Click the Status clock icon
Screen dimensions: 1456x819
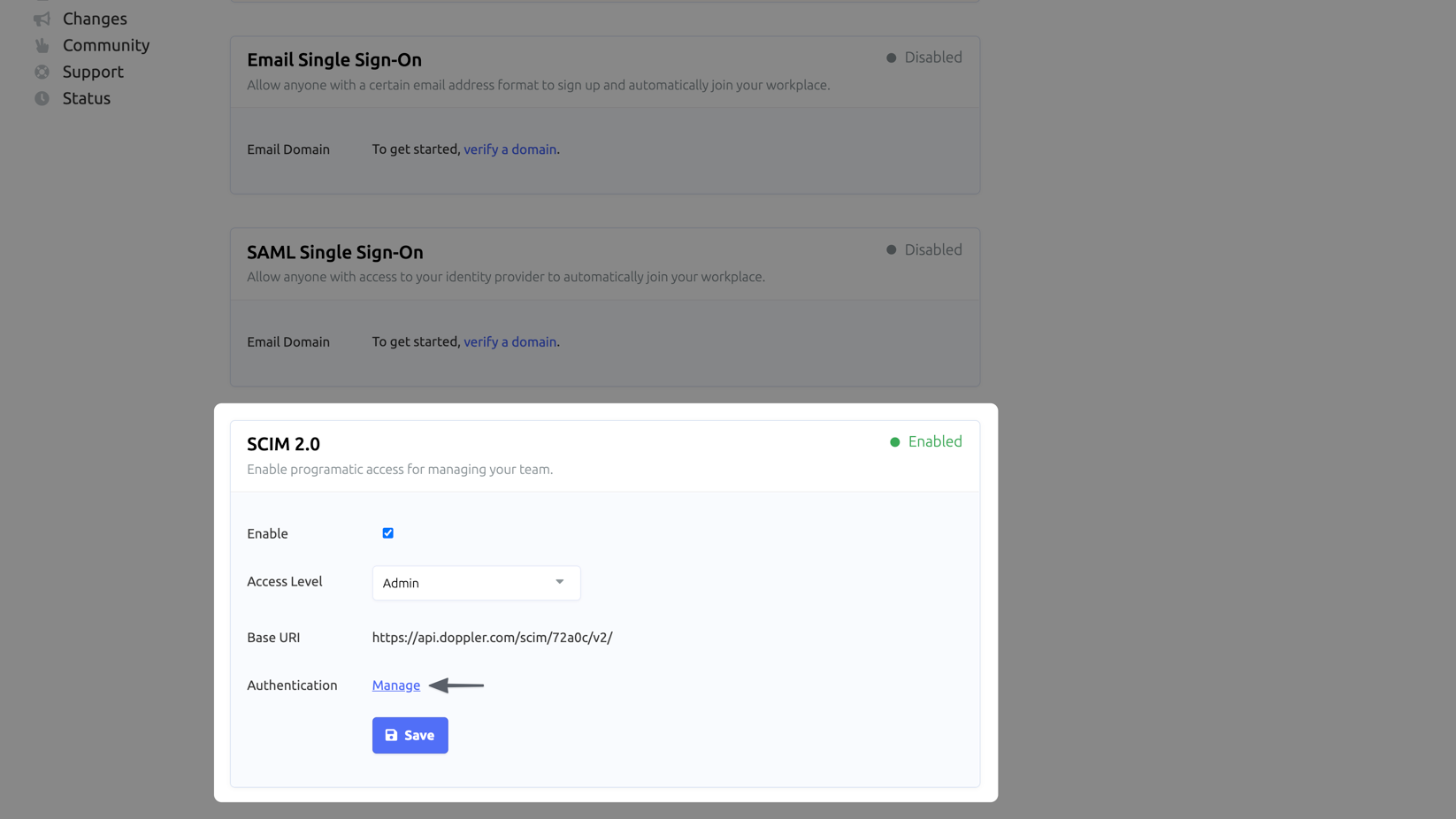coord(42,98)
